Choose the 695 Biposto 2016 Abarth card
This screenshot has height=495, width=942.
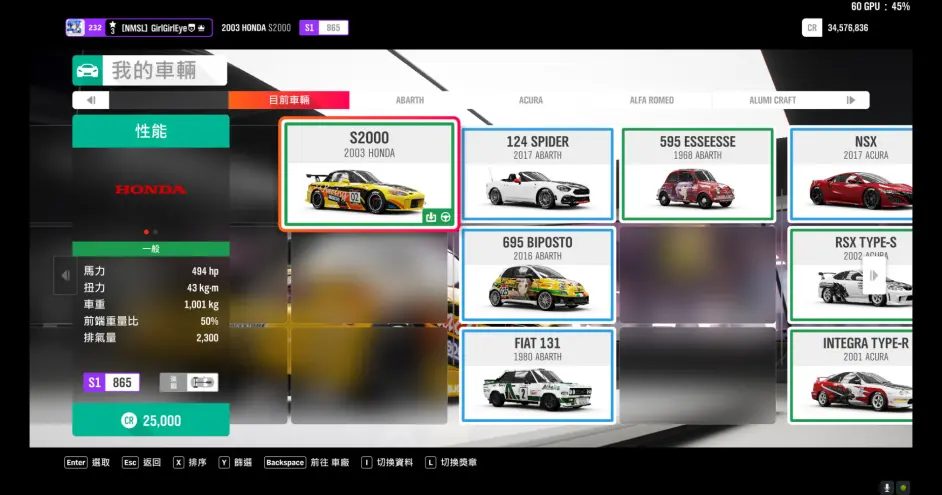[x=538, y=275]
